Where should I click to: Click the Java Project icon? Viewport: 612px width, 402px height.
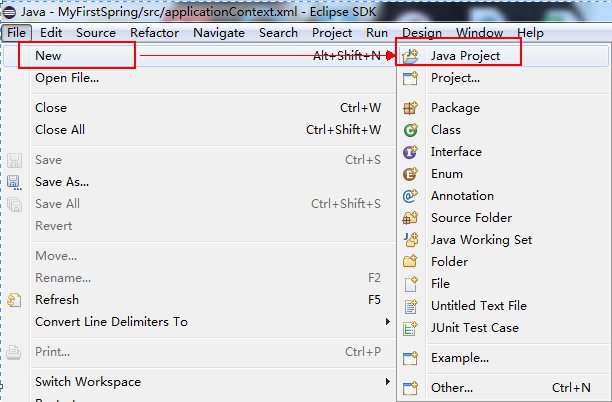pyautogui.click(x=410, y=56)
